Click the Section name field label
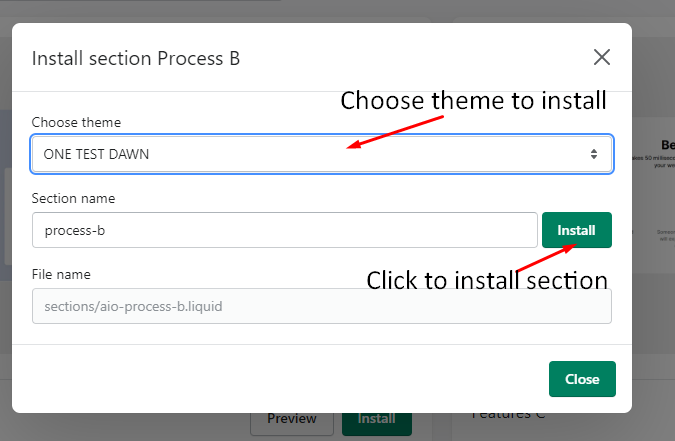Screen dimensions: 675x441 73,199
